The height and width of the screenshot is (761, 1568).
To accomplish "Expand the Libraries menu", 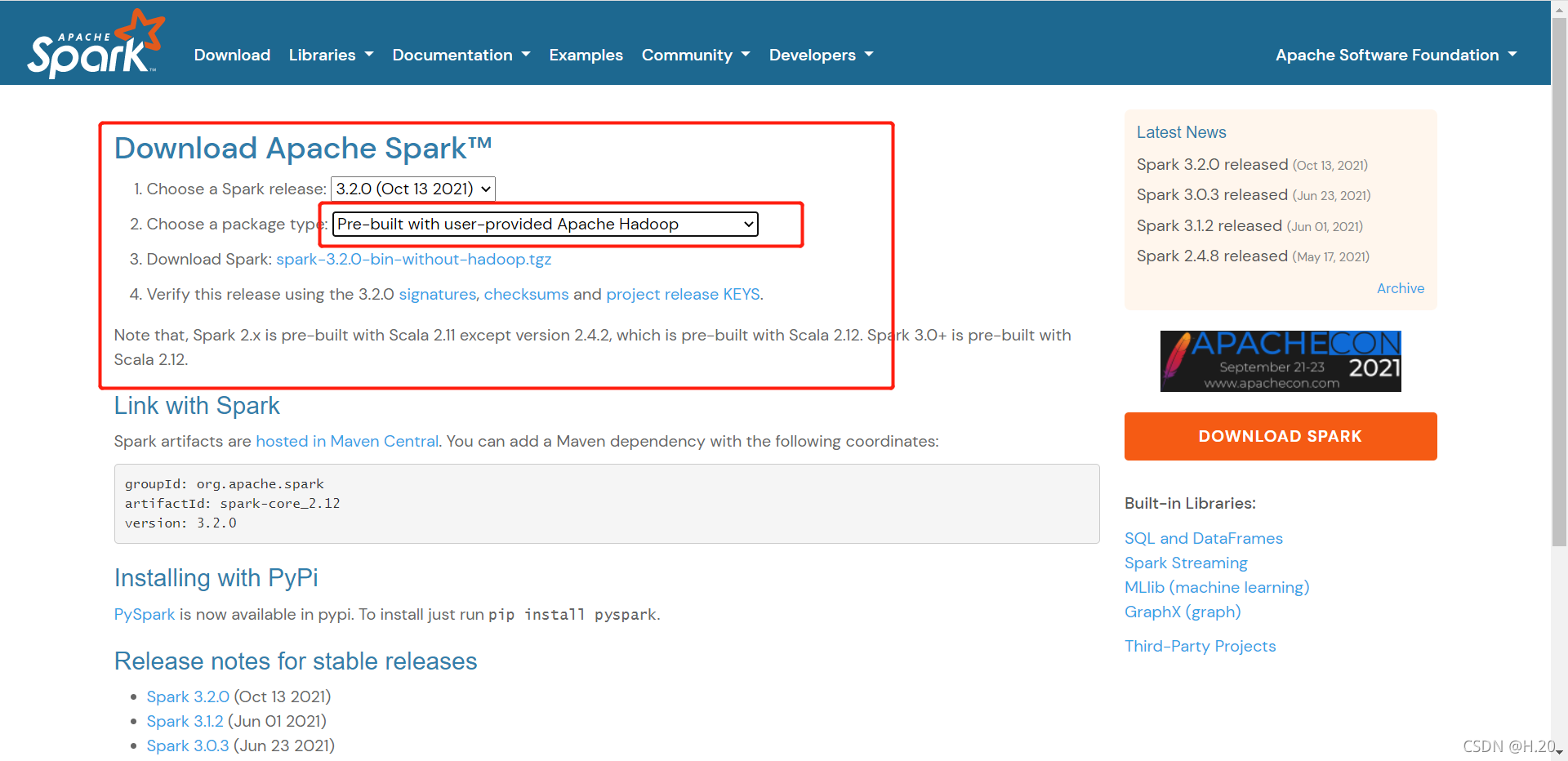I will tap(331, 55).
